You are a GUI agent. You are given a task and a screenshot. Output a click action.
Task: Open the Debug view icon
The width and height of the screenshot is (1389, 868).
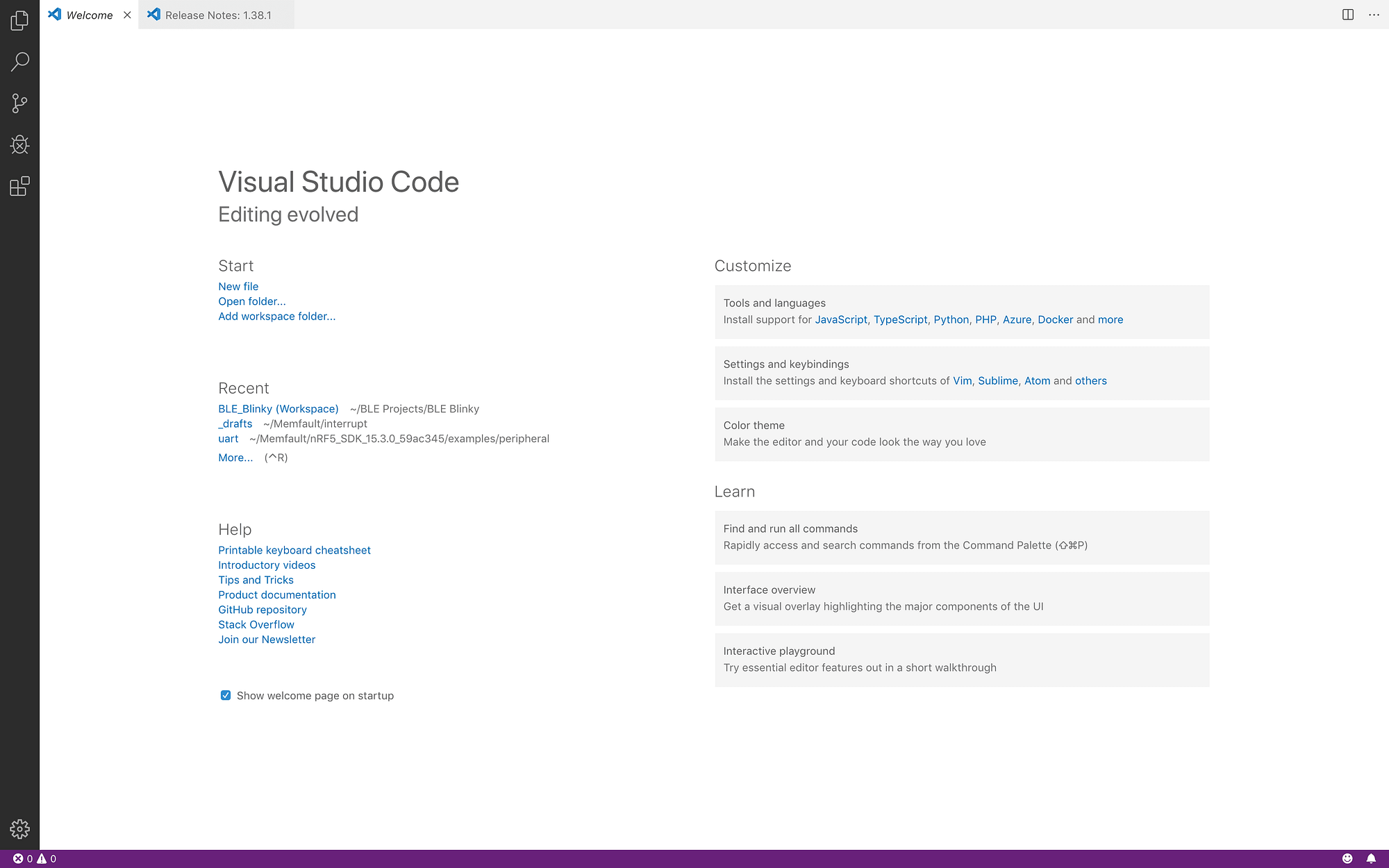19,144
